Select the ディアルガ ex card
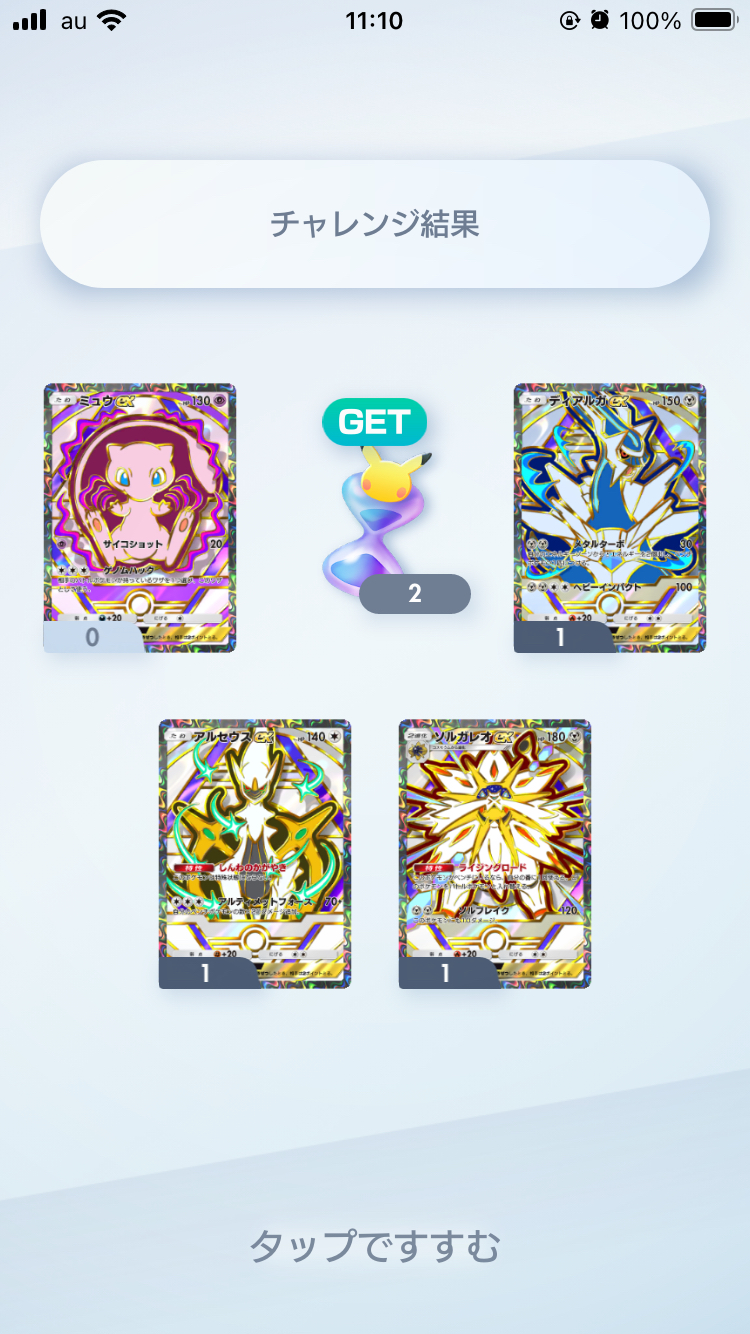Viewport: 750px width, 1334px height. pos(610,518)
